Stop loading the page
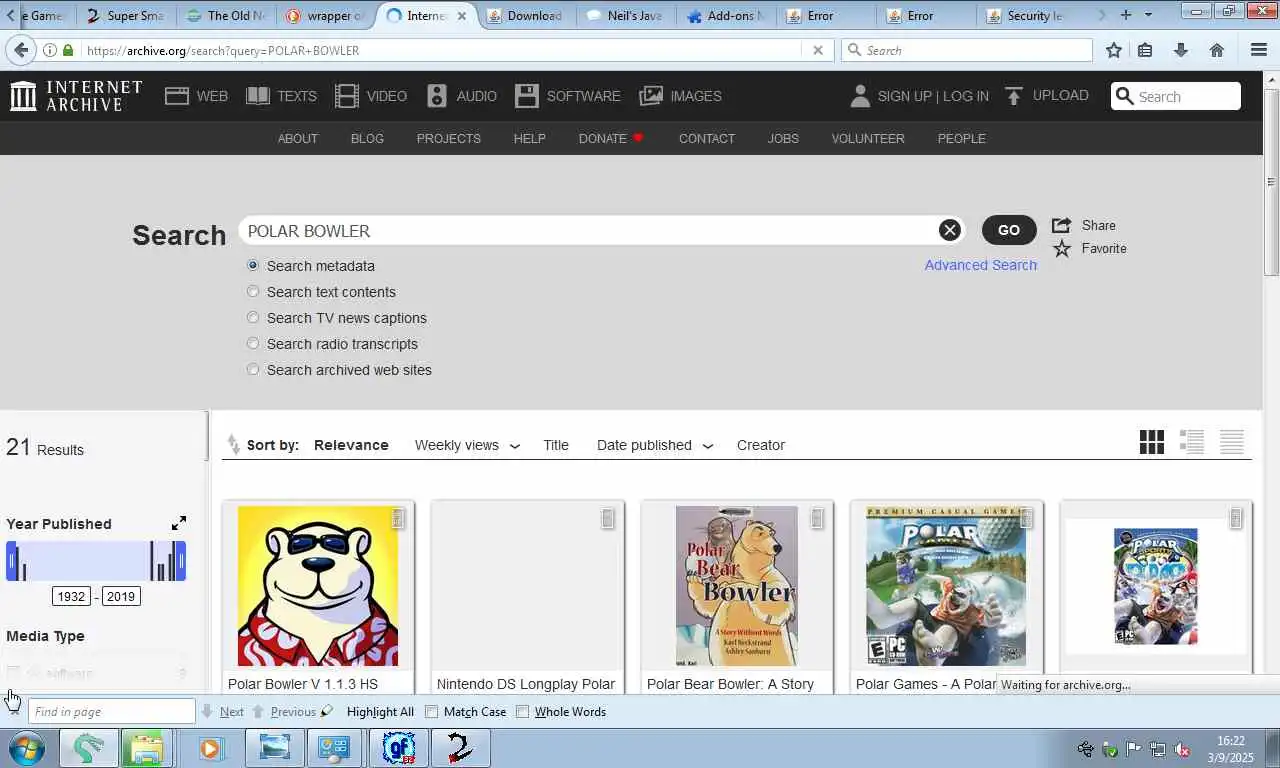1280x768 pixels. 817,50
